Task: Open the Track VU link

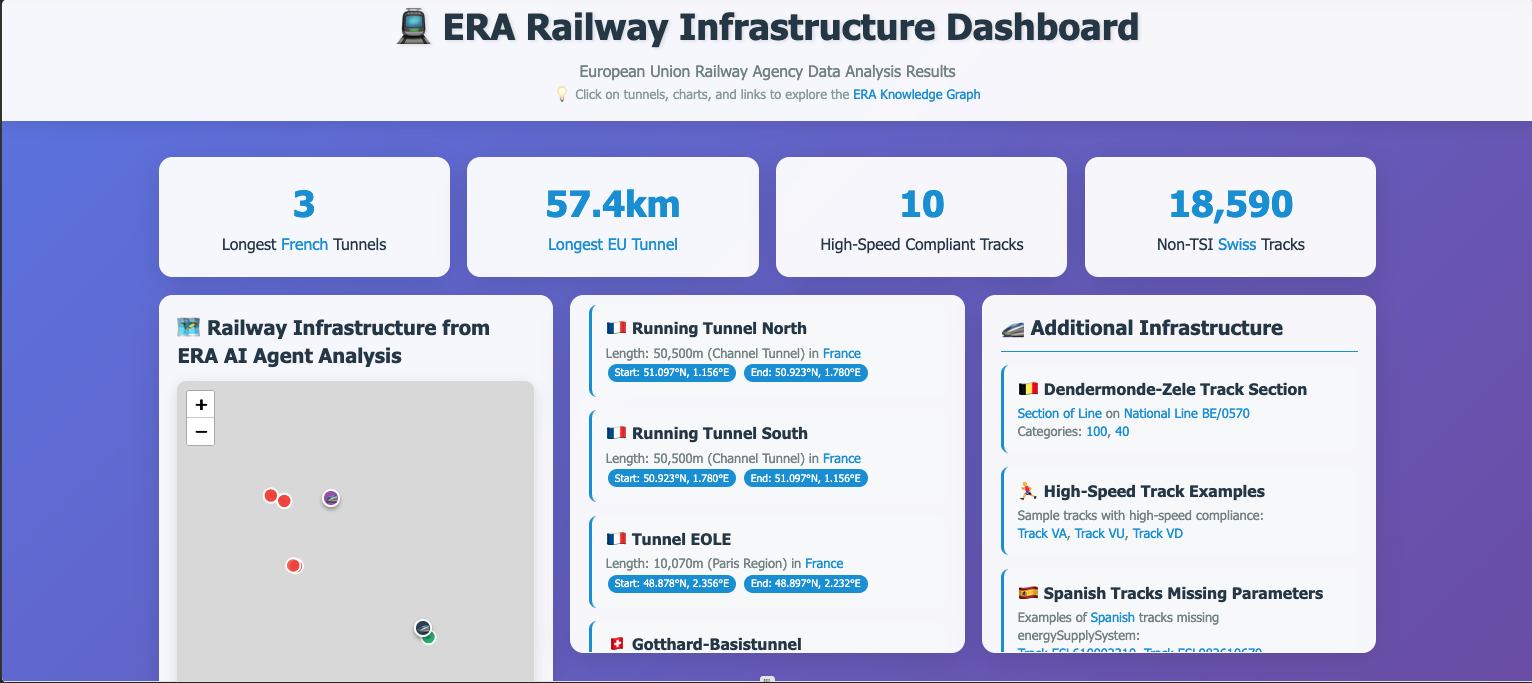Action: (1099, 533)
